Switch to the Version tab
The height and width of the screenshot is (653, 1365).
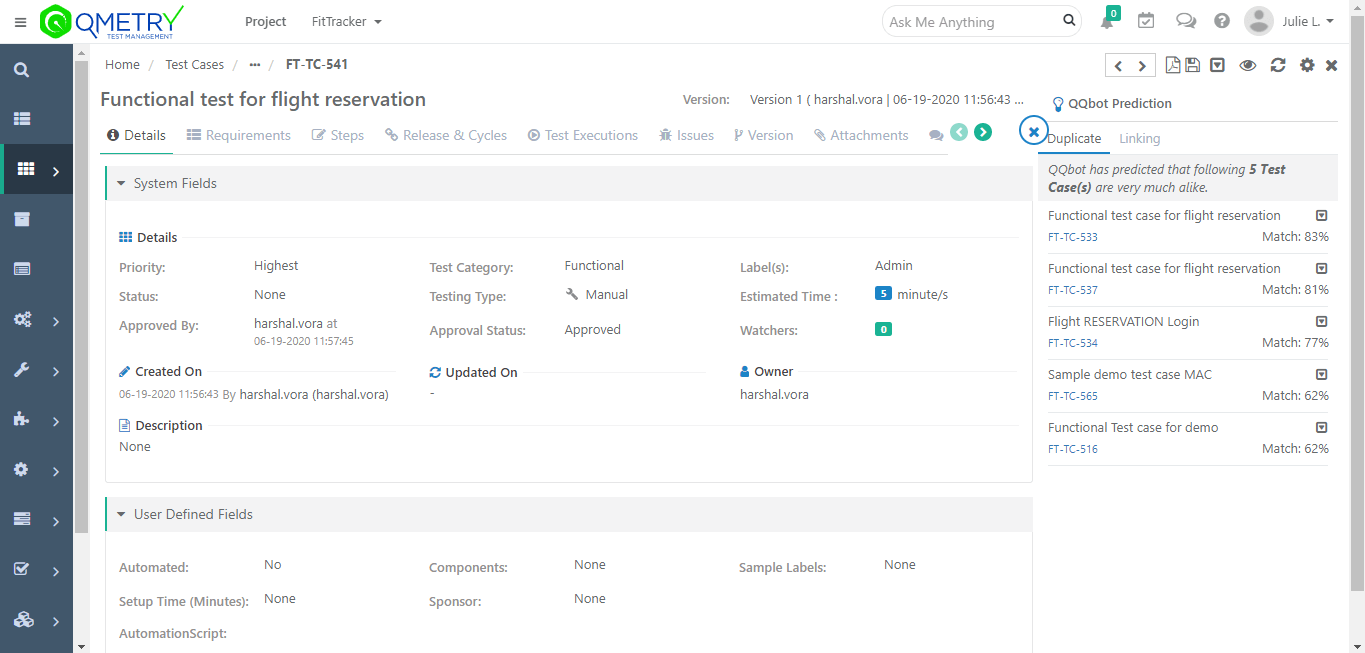(x=763, y=136)
